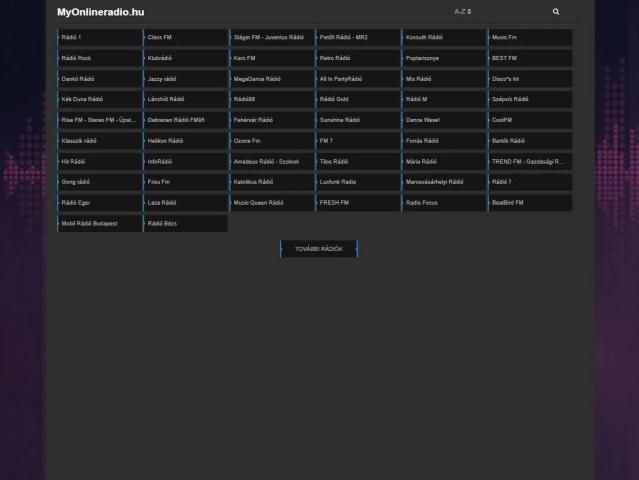
Task: Open the Sláger FM - Juventus Rádió tile
Action: pos(272,38)
